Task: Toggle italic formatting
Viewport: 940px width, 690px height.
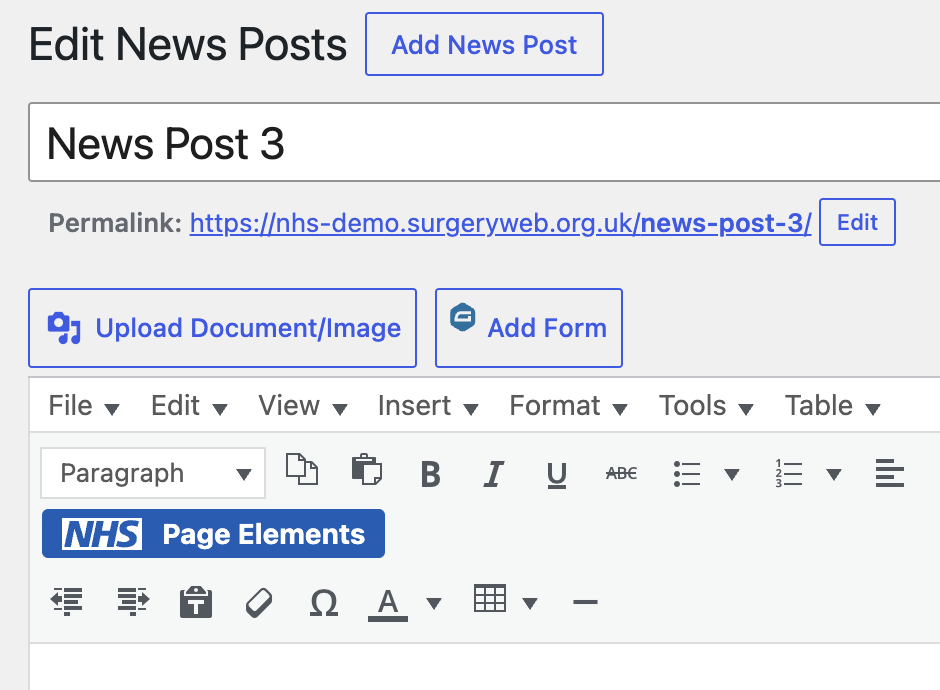Action: (493, 474)
